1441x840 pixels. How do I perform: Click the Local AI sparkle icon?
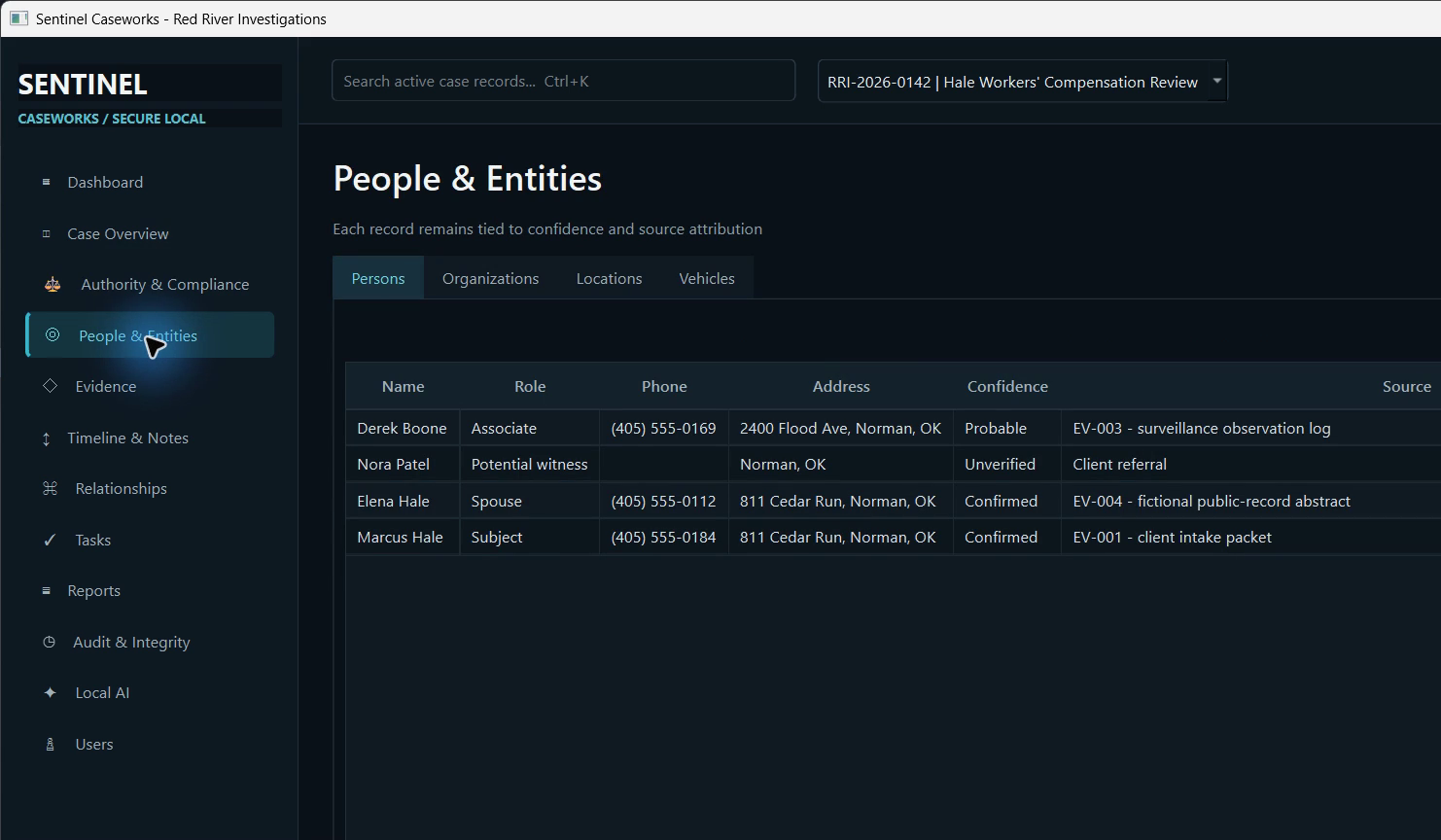click(50, 692)
